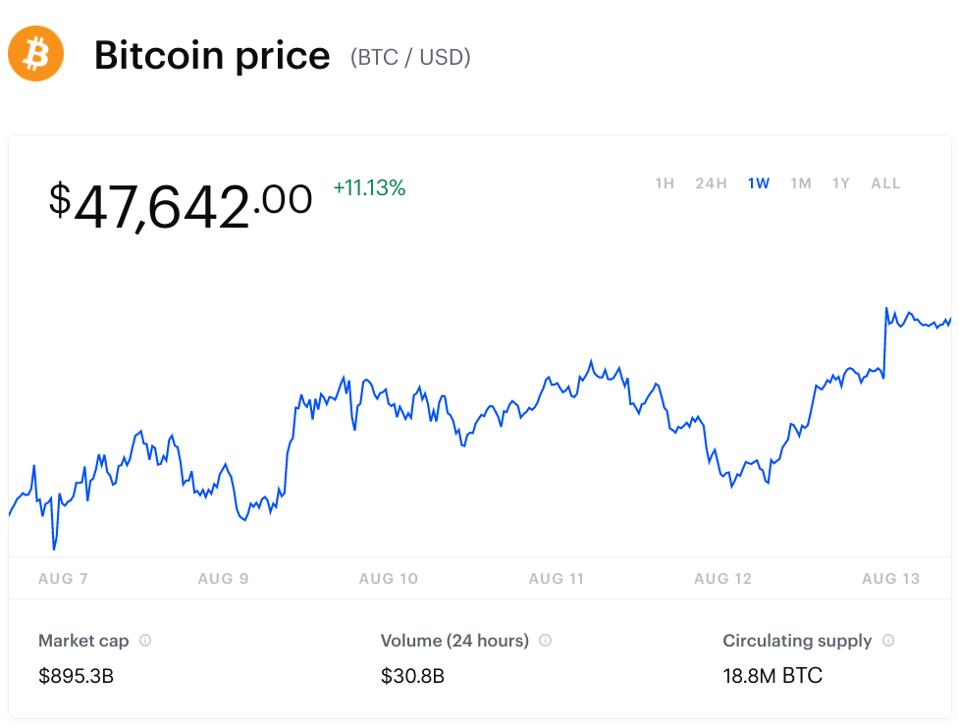Image resolution: width=959 pixels, height=727 pixels.
Task: Click the AUG 13 axis label
Action: pos(891,578)
